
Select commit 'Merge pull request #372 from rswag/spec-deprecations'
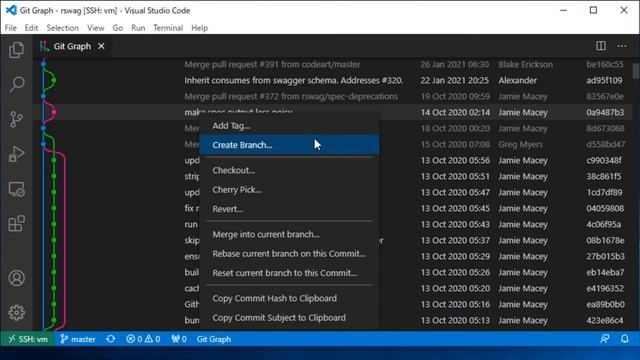click(291, 96)
